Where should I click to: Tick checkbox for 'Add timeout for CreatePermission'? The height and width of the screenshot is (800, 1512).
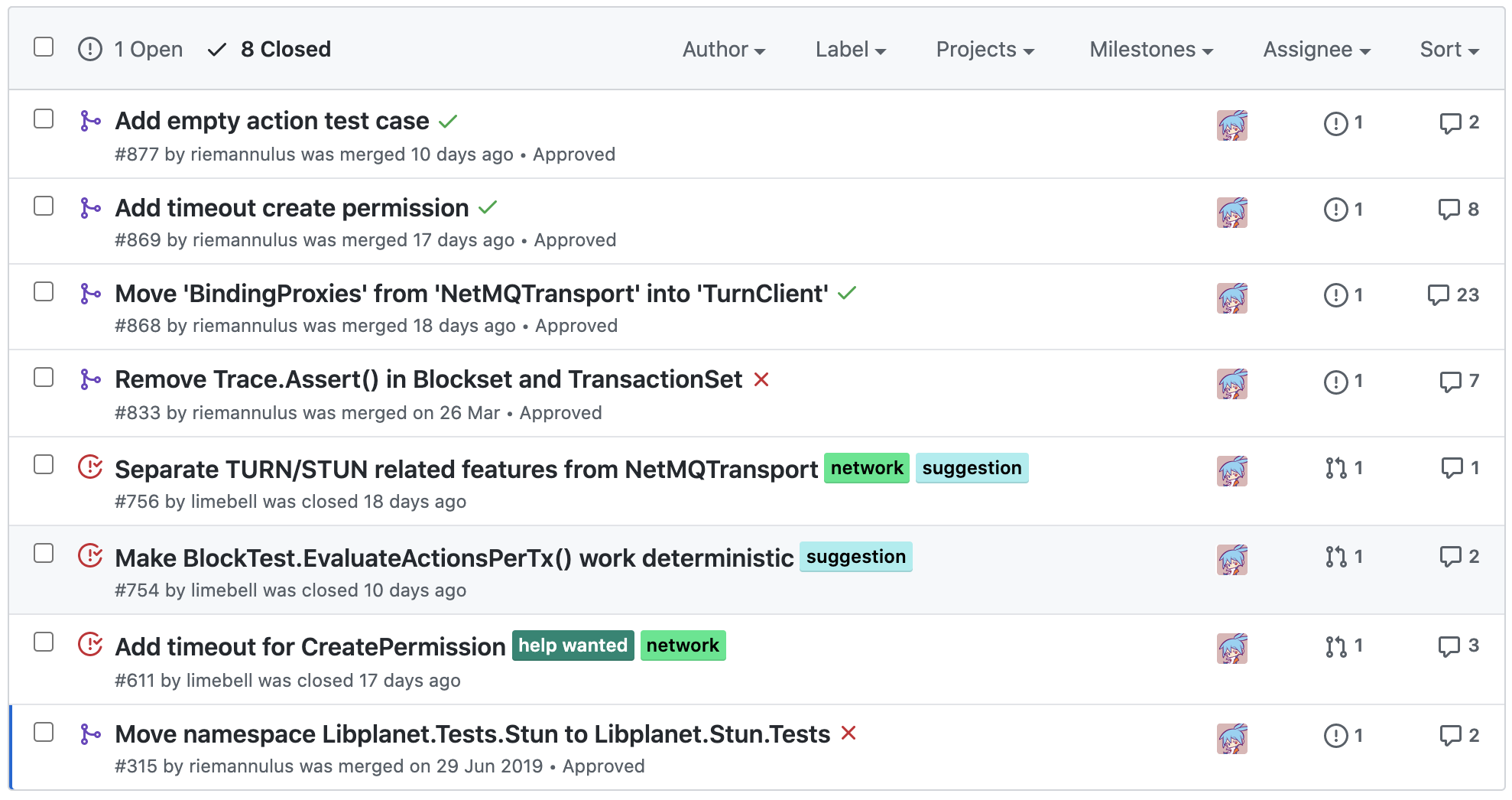pyautogui.click(x=44, y=642)
